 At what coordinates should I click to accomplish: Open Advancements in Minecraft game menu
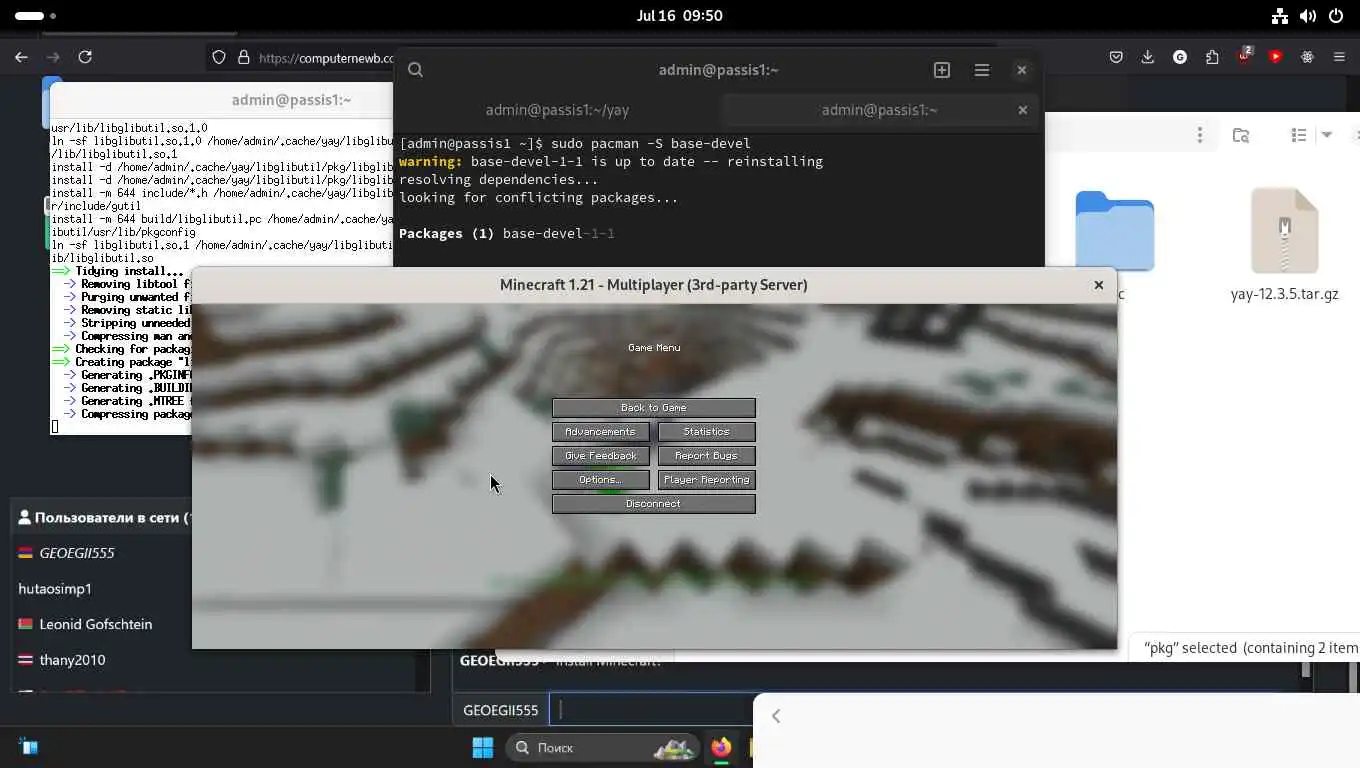pyautogui.click(x=600, y=432)
